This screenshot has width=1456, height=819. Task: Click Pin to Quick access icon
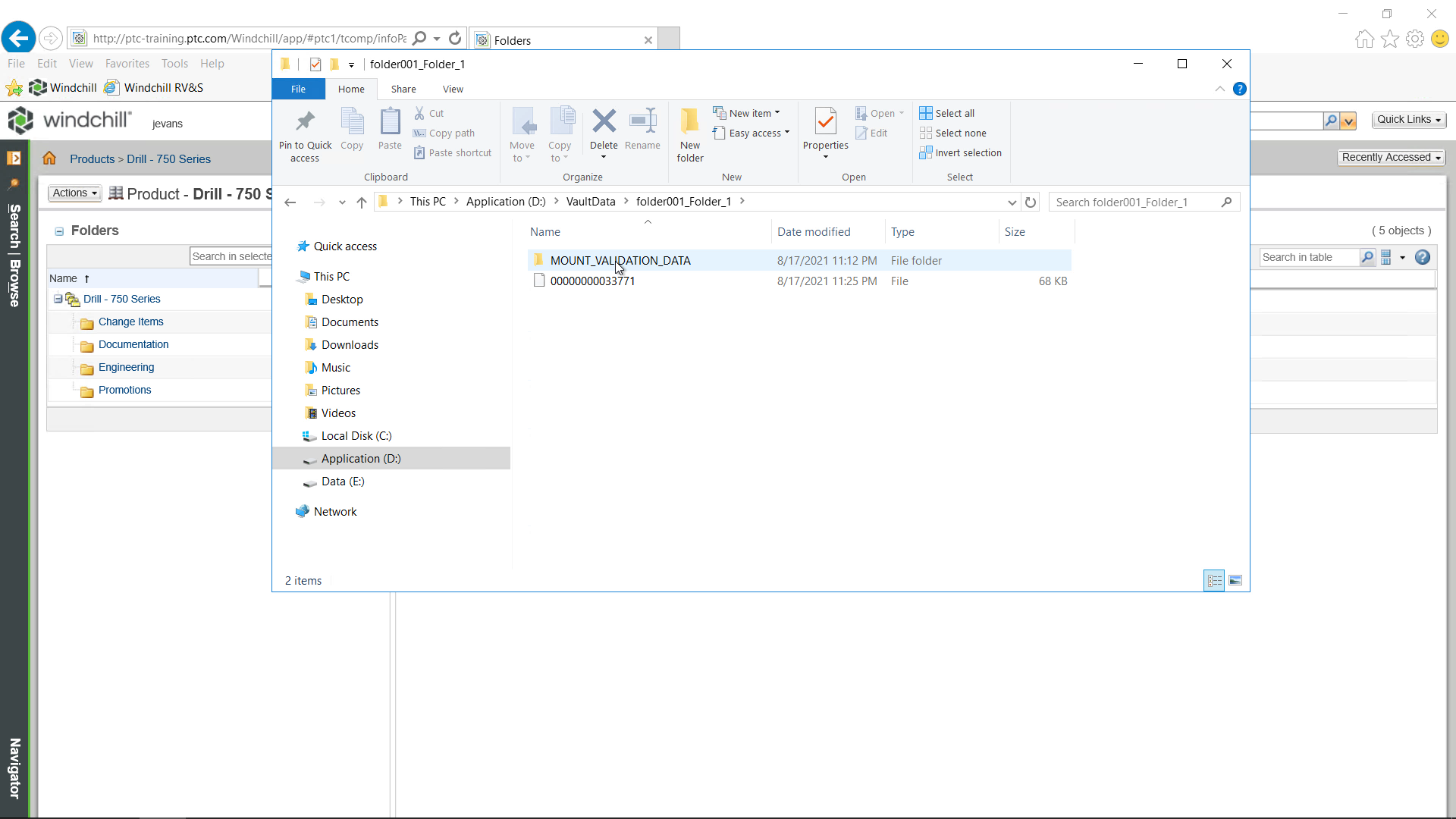pos(305,121)
